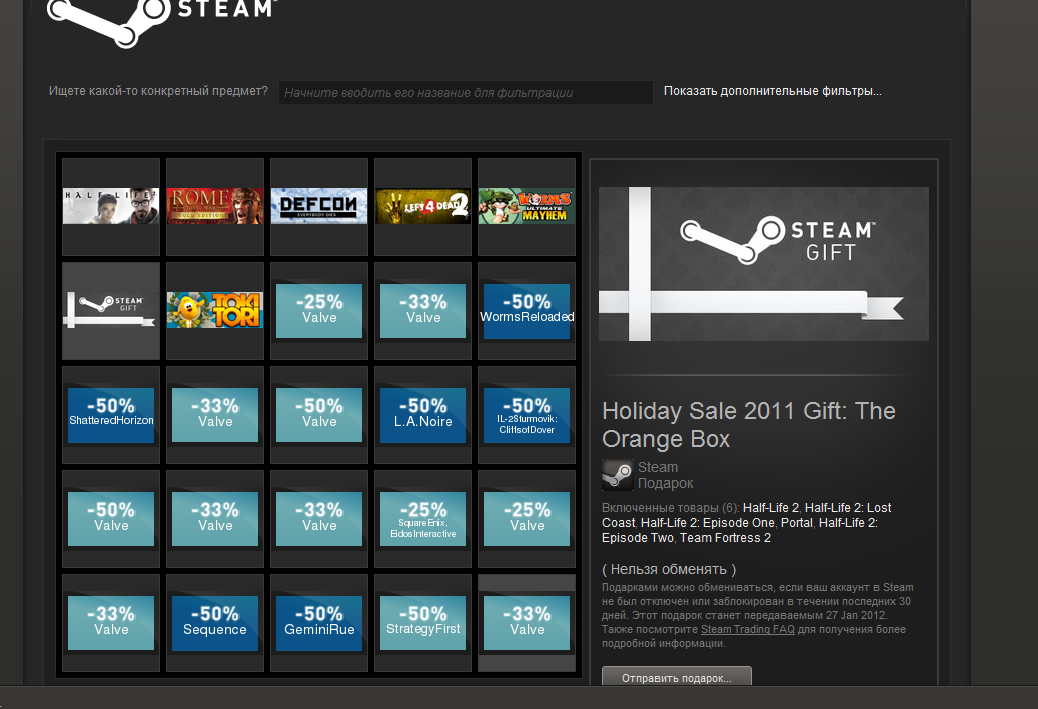Click the title "Holiday Sale 2011 Gift: The Orange Box"

pyautogui.click(x=749, y=425)
